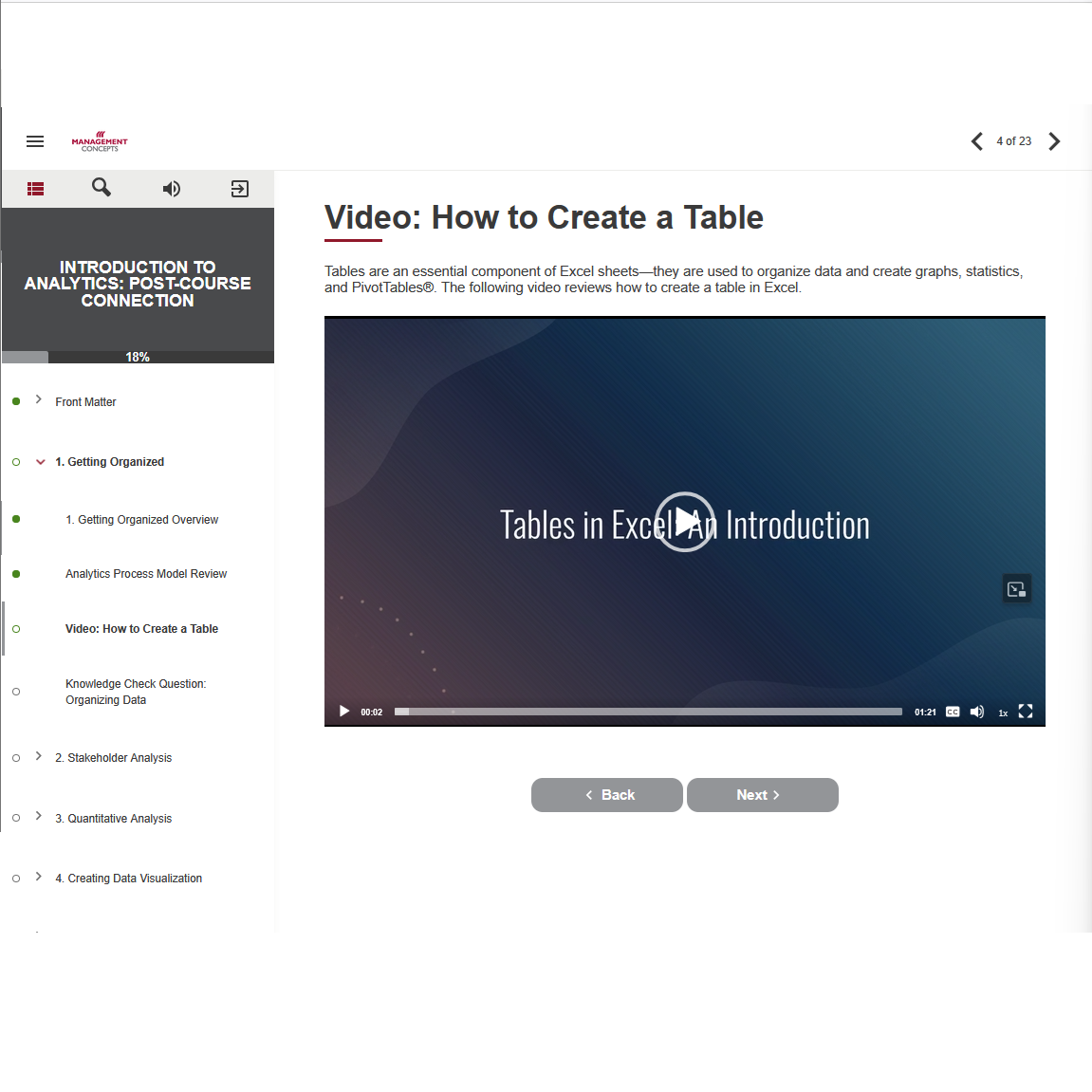The image size is (1092, 1092).
Task: Click the Next button
Action: pyautogui.click(x=763, y=795)
